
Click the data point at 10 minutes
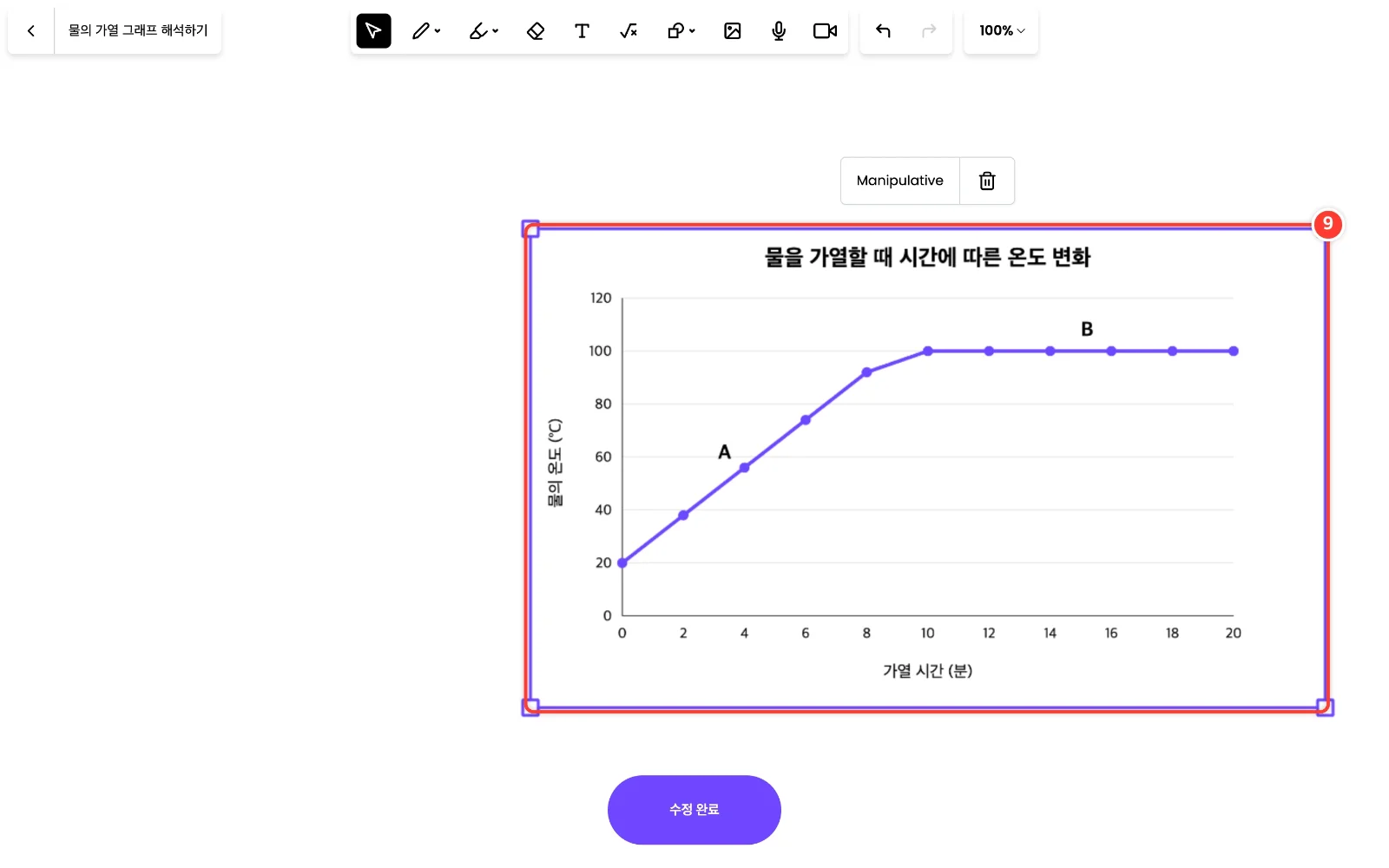tap(928, 352)
